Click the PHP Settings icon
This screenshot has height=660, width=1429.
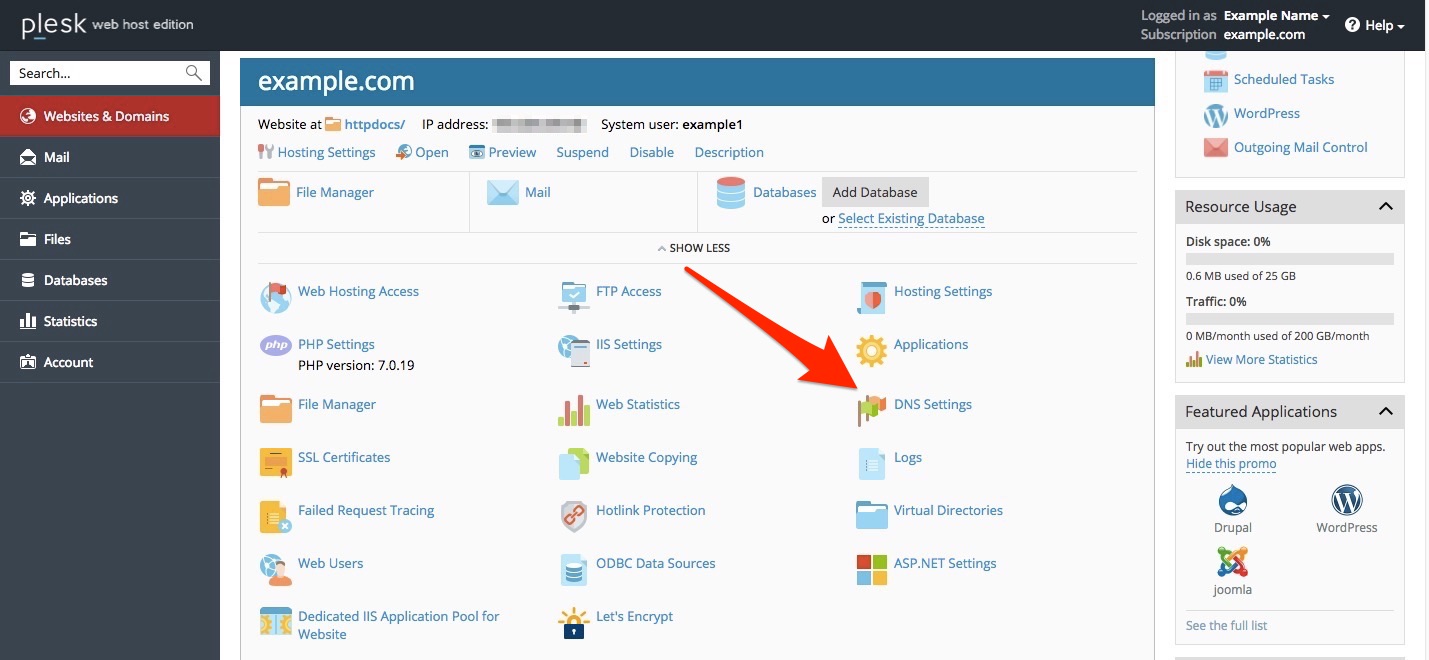(275, 345)
